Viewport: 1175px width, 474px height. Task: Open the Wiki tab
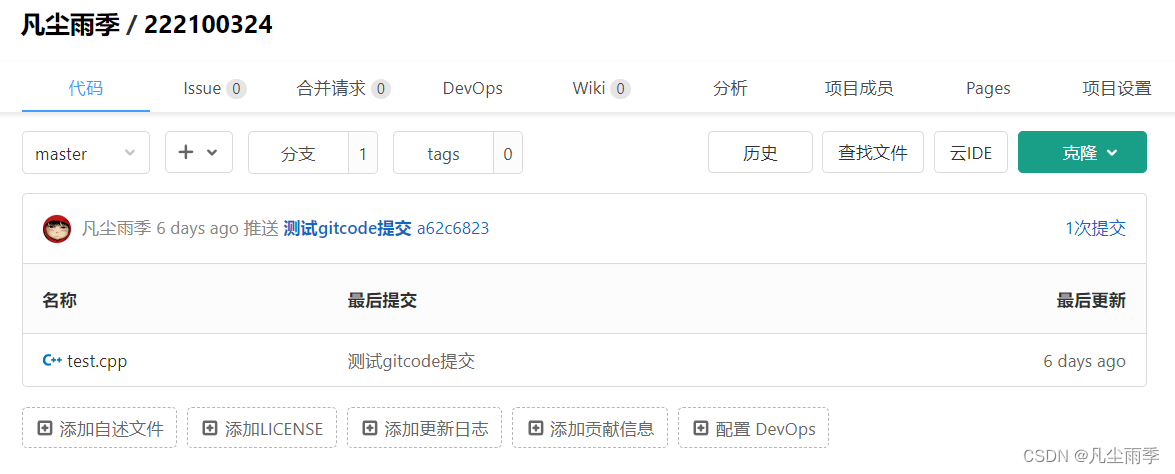click(601, 88)
